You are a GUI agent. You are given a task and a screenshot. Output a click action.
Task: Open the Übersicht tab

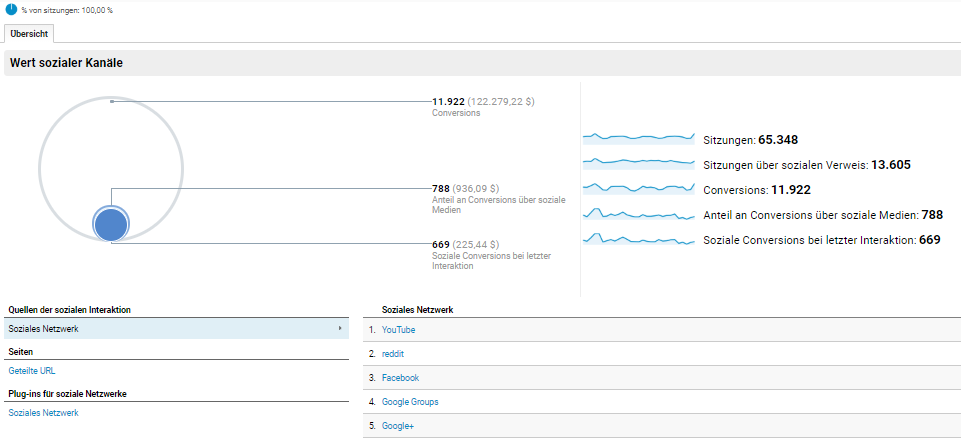click(29, 34)
